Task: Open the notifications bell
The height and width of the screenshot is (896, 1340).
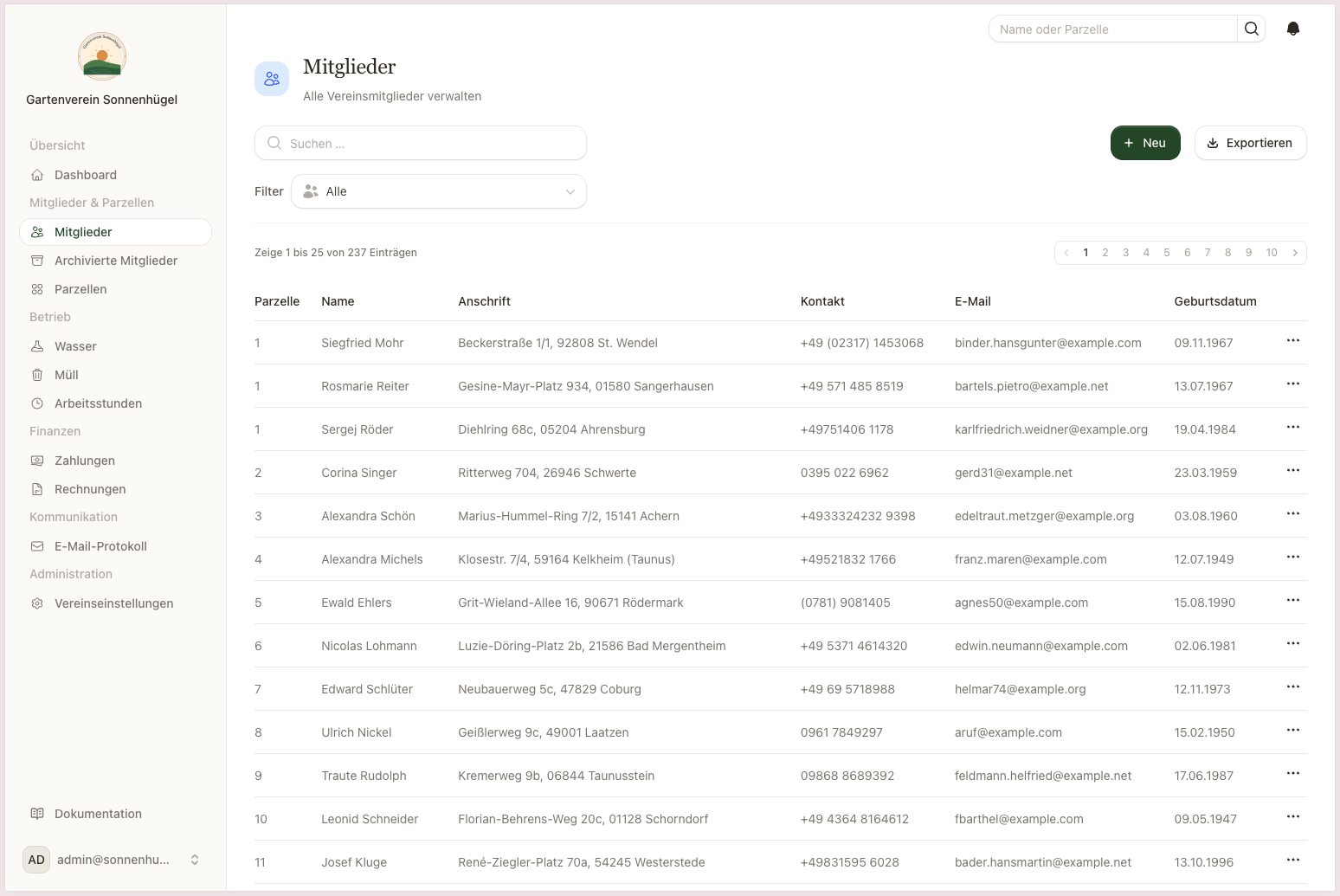Action: [x=1293, y=29]
